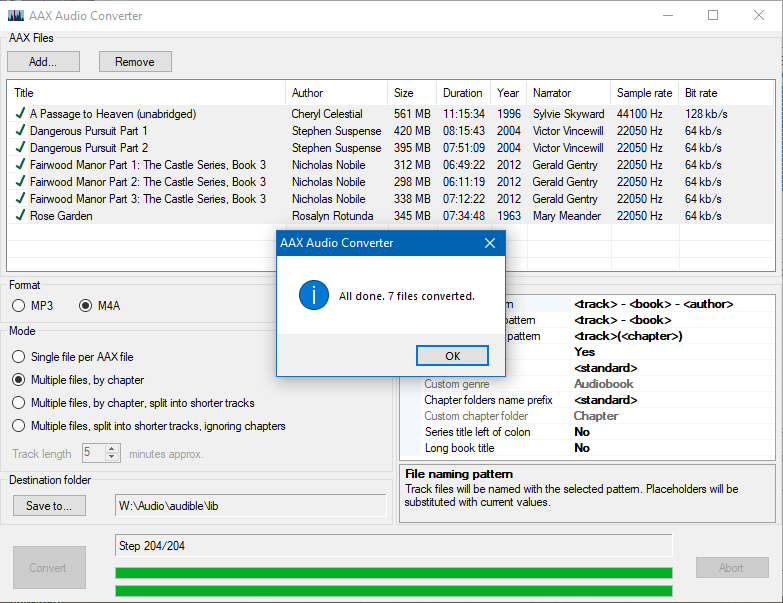Click the Remove button
The image size is (783, 603).
click(135, 61)
